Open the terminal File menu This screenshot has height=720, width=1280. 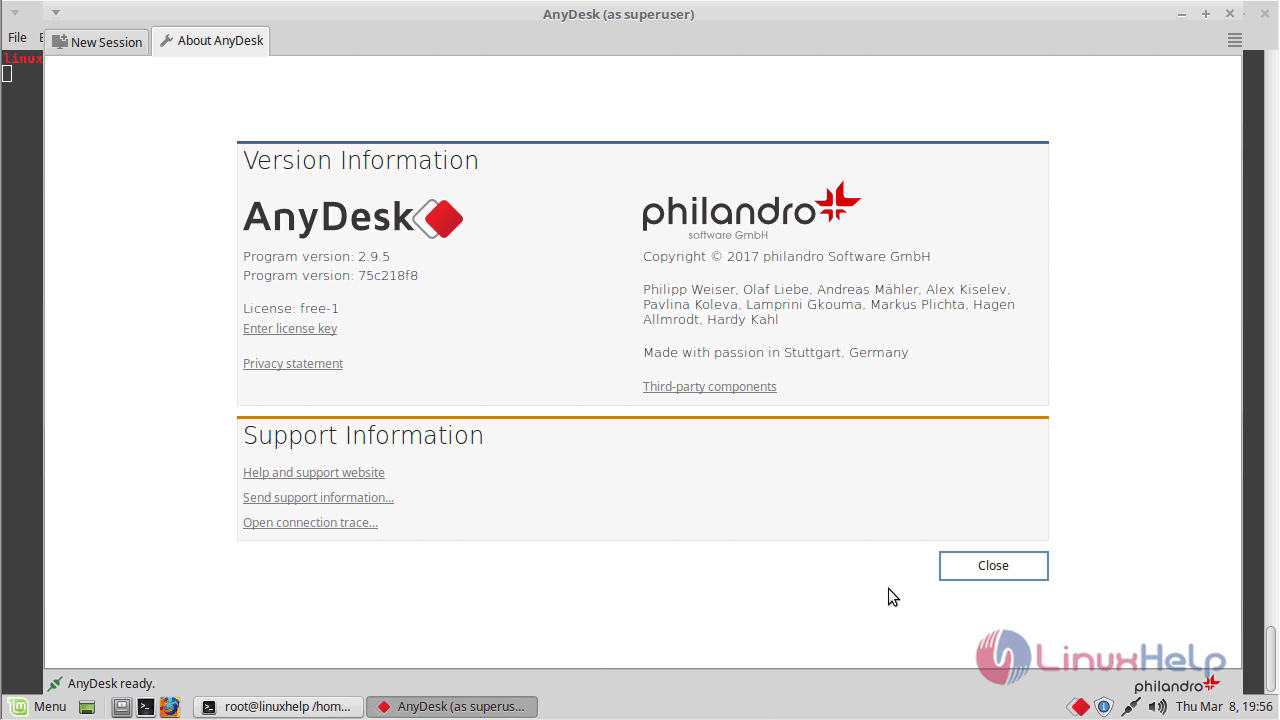pyautogui.click(x=17, y=37)
